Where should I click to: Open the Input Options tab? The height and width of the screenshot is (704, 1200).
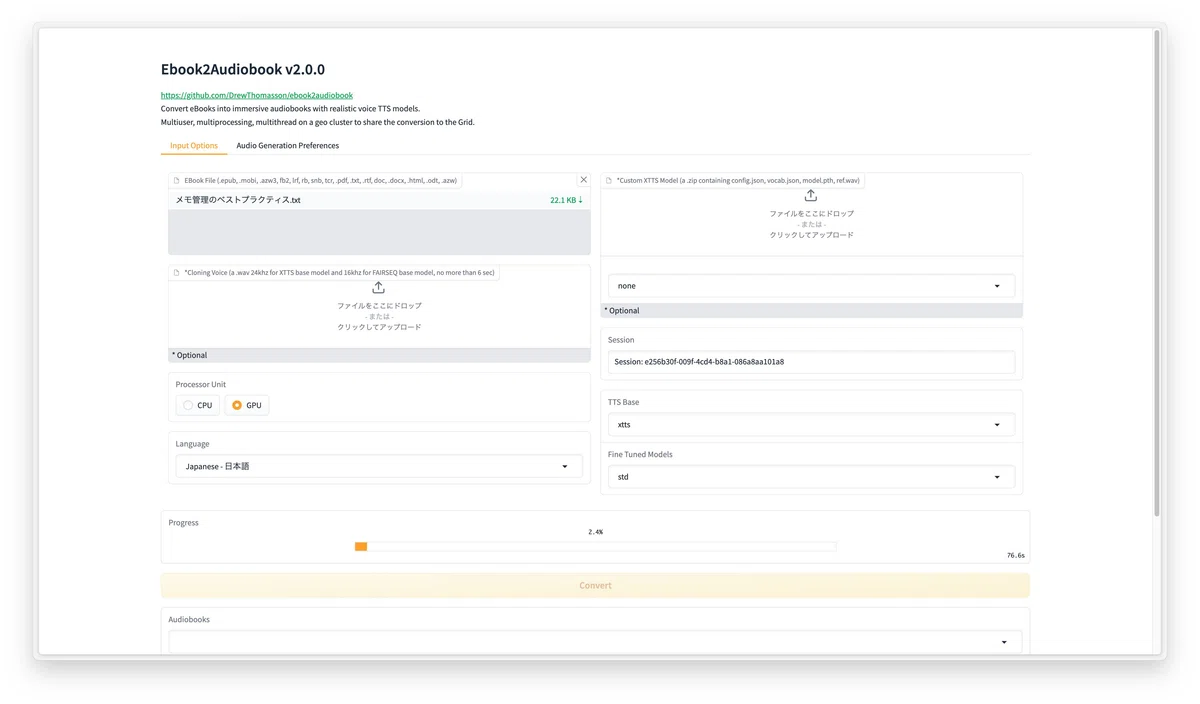pyautogui.click(x=194, y=146)
